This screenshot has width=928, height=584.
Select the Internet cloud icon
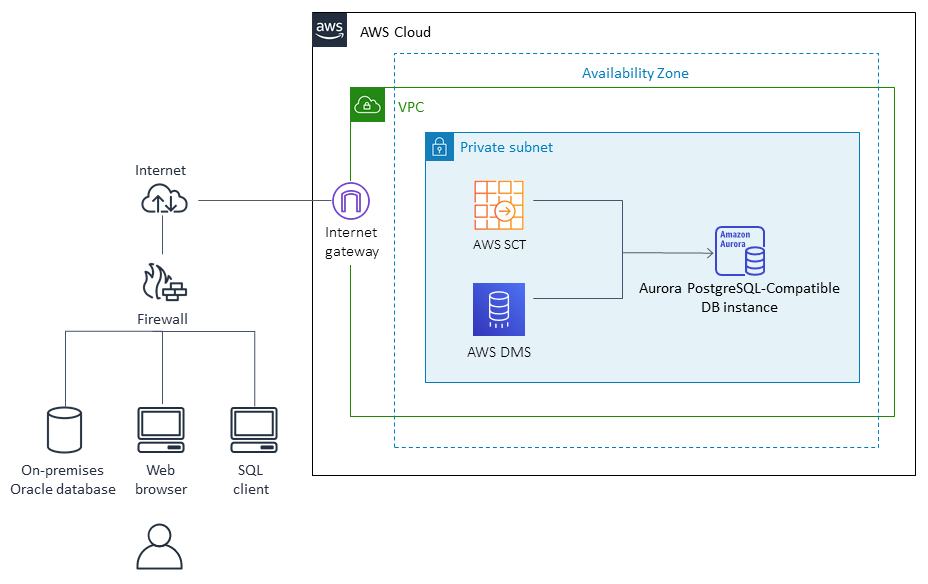pyautogui.click(x=163, y=199)
